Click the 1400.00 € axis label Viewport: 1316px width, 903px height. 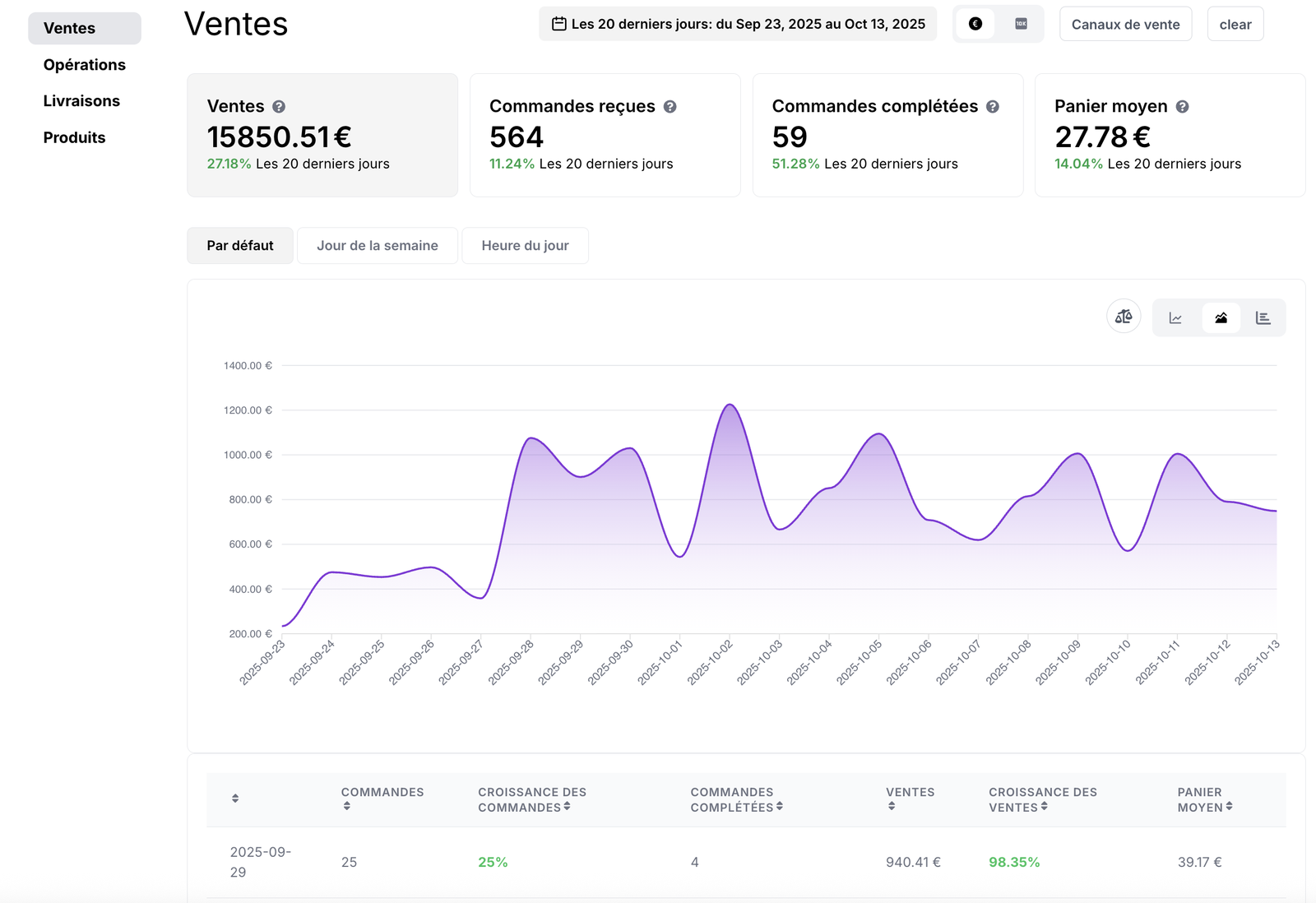[248, 365]
